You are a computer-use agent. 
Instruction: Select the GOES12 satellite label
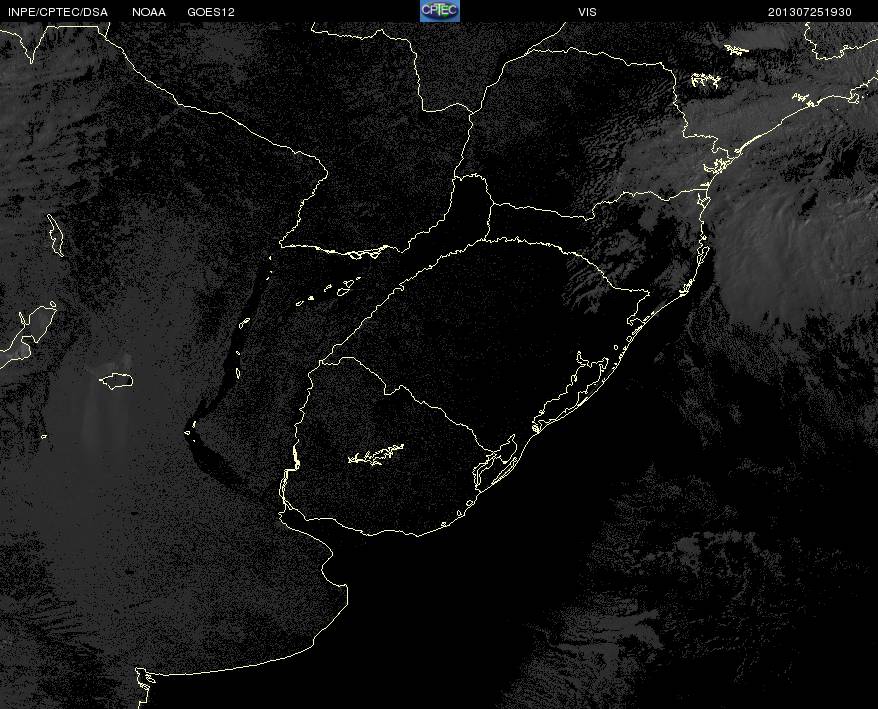211,12
